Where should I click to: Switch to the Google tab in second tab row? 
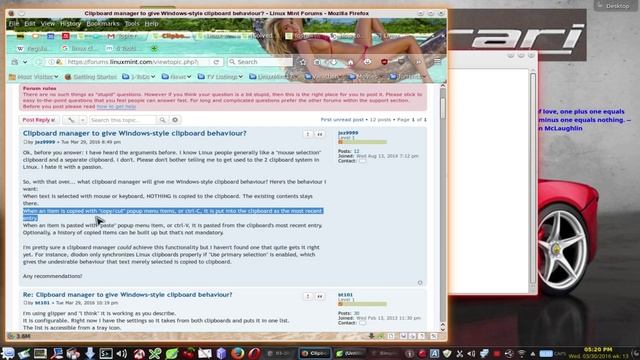pos(78,49)
